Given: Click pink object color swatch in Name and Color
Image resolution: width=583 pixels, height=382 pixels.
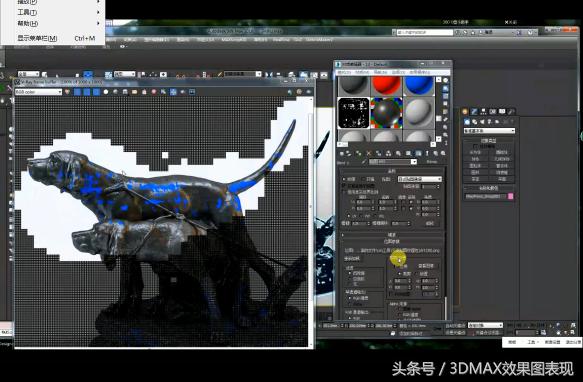Looking at the screenshot, I should (x=511, y=196).
